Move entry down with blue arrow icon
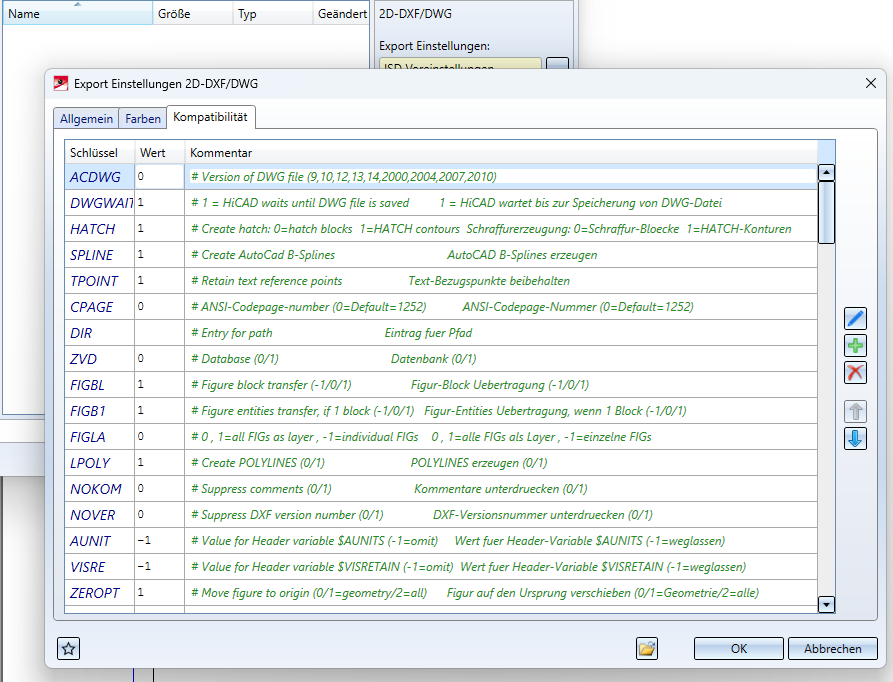Viewport: 893px width, 682px height. click(855, 439)
